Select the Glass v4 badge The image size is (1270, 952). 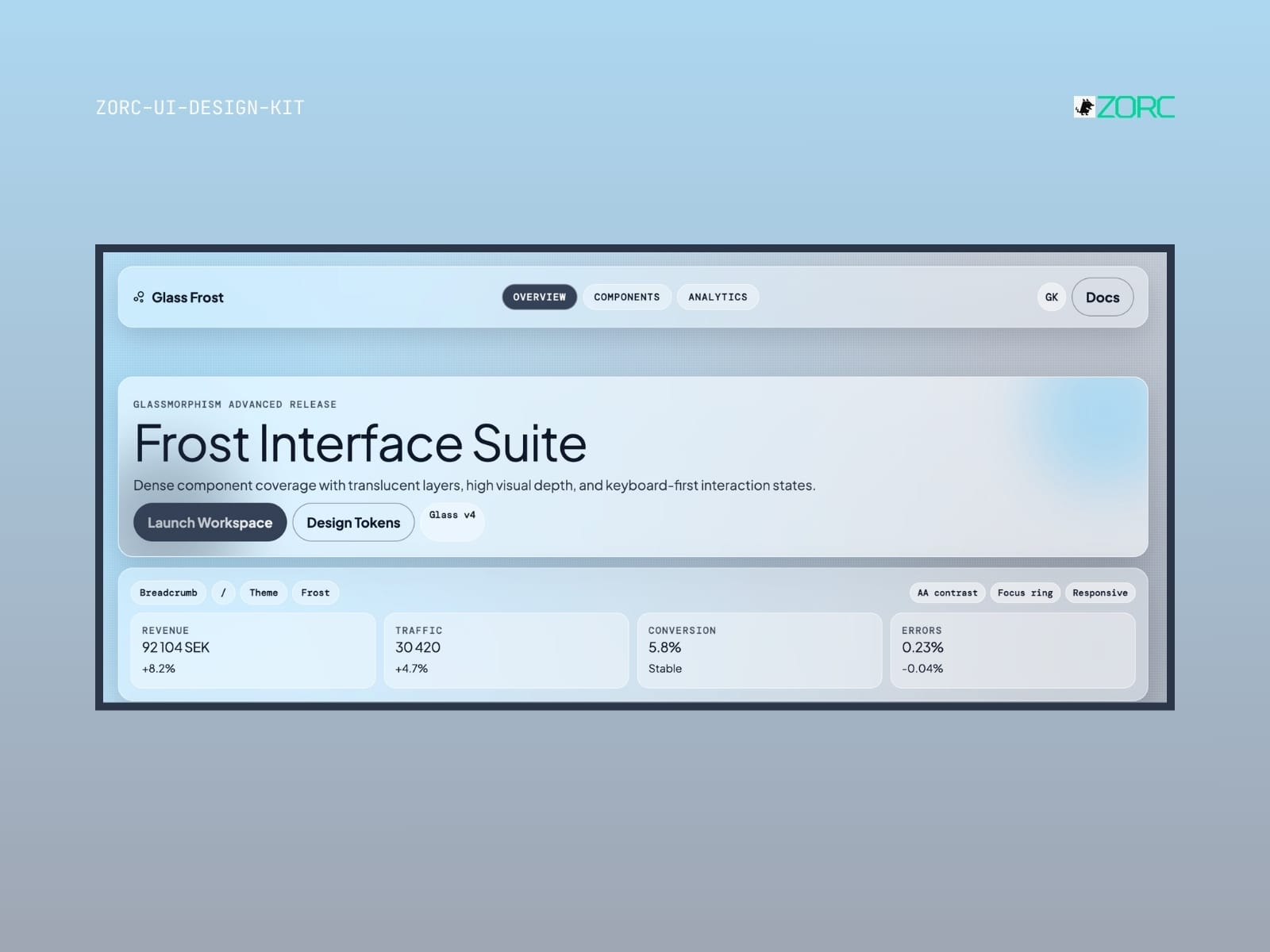[x=452, y=522]
